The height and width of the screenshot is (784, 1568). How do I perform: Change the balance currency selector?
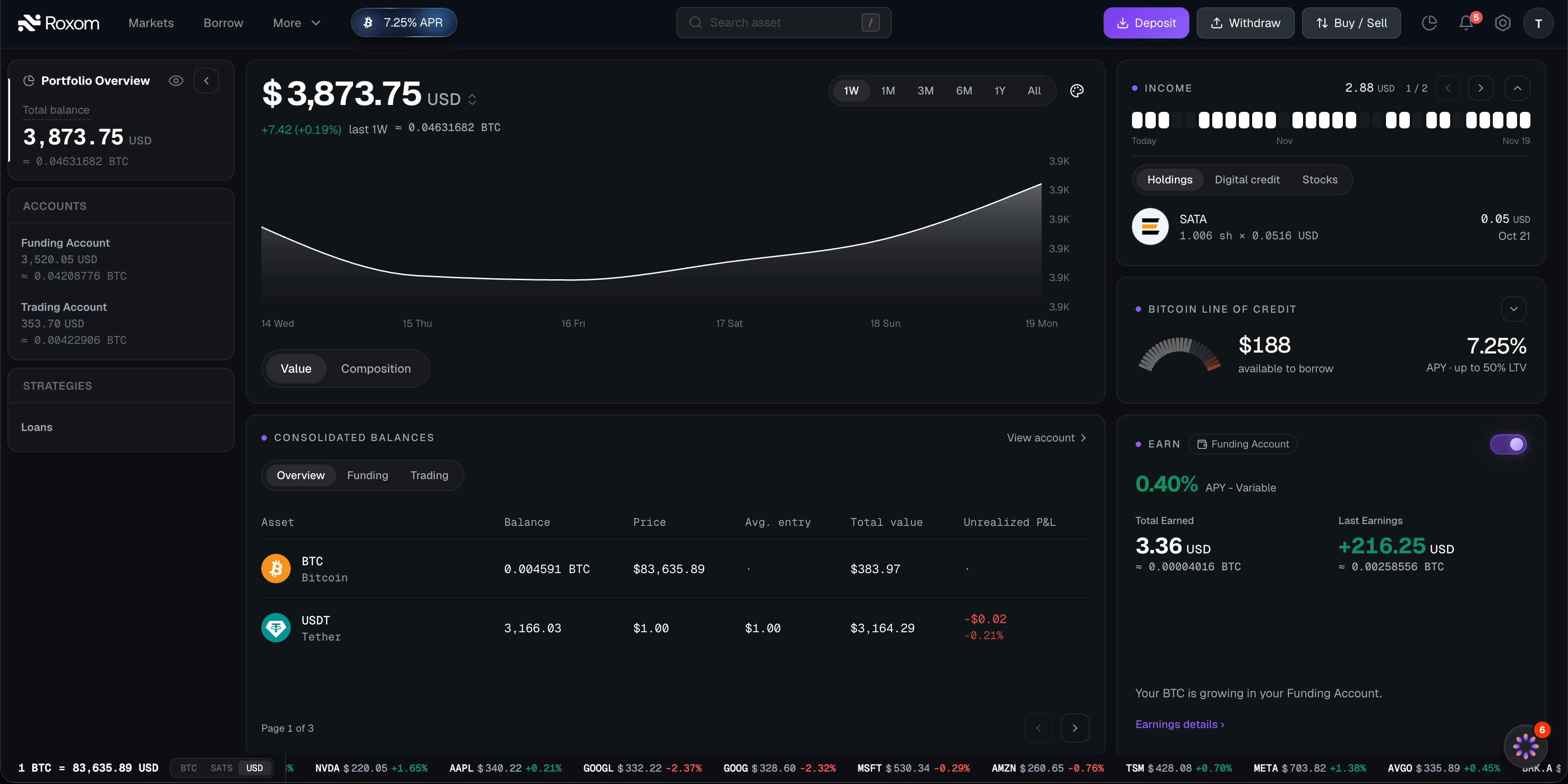(x=472, y=99)
